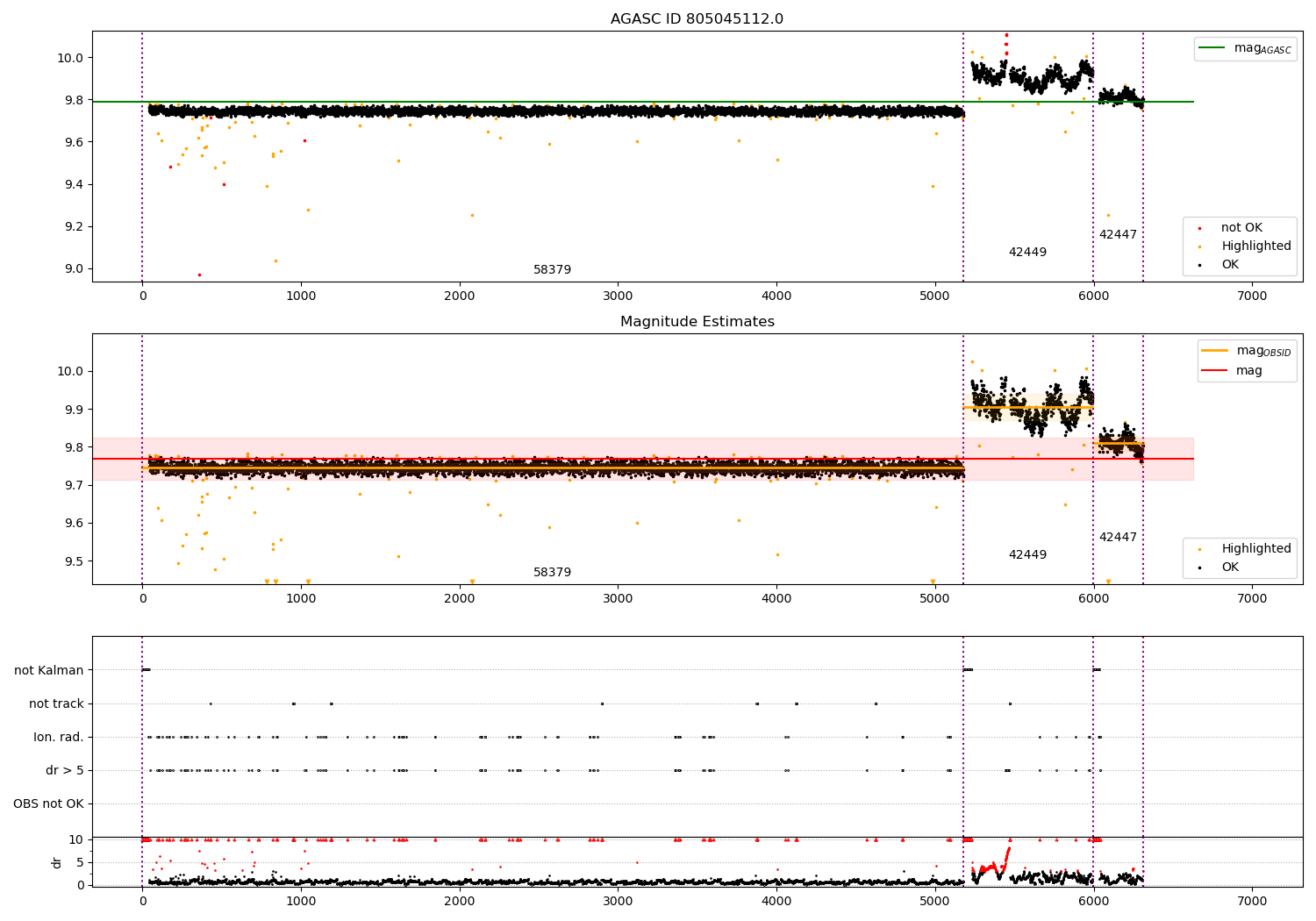
Task: Click the orange outlier point near 9.25 around x=2080
Action: click(472, 215)
